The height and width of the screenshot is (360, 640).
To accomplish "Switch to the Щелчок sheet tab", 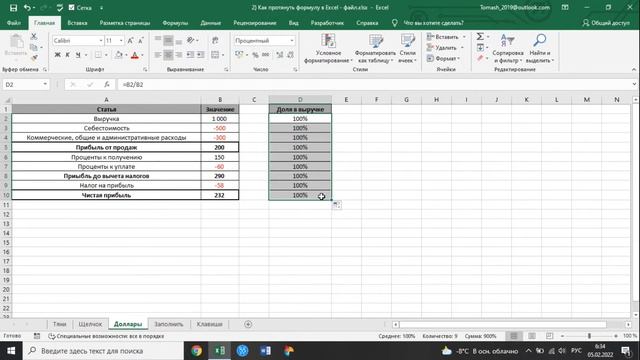I will tap(90, 324).
